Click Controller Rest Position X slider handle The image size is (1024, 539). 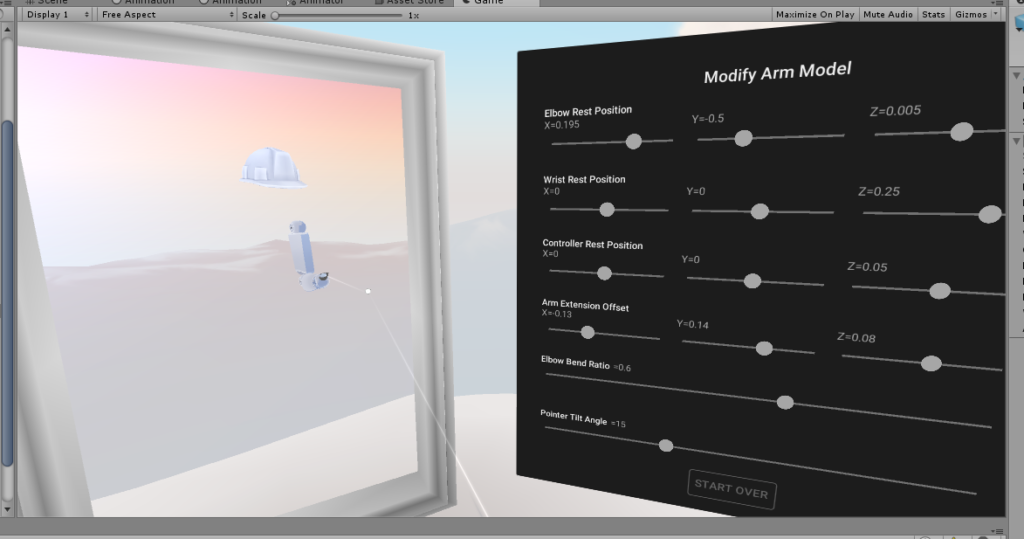pos(604,273)
